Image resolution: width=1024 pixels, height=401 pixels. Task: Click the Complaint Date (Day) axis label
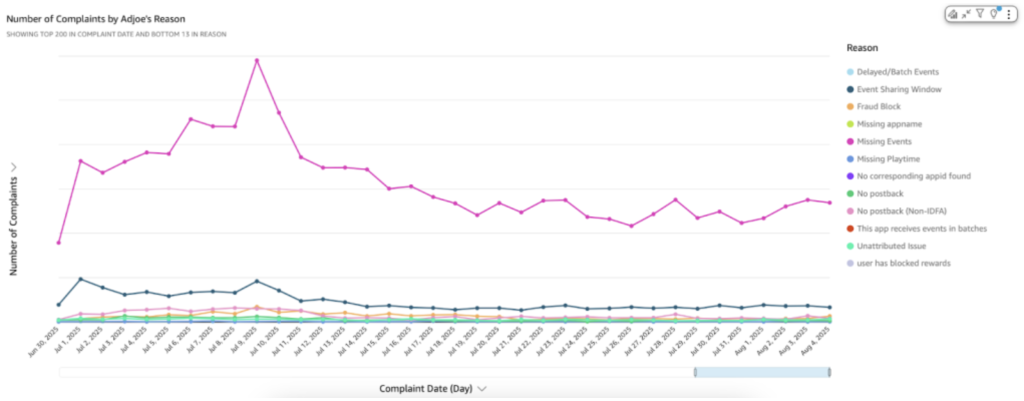tap(425, 387)
